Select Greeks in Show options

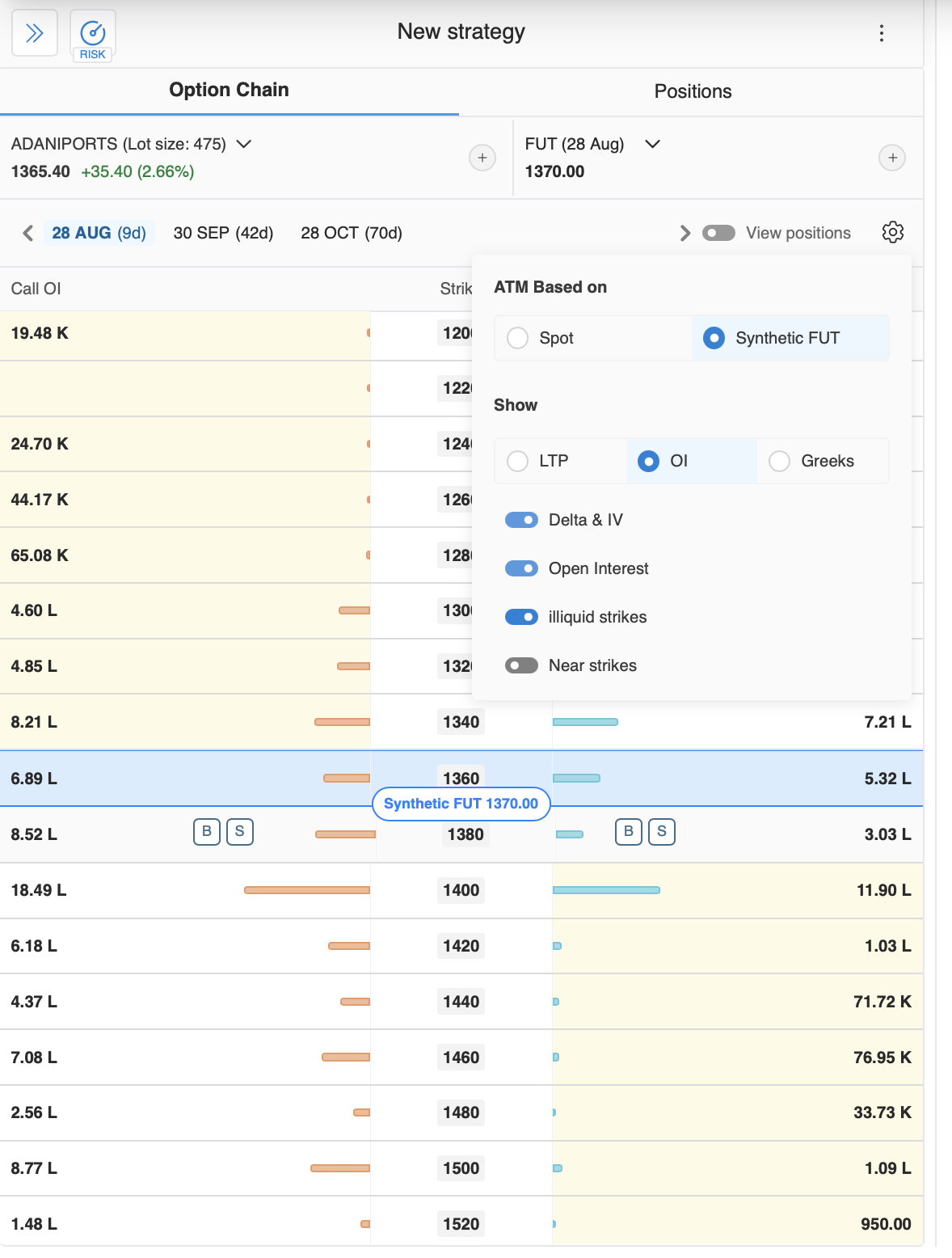[779, 461]
